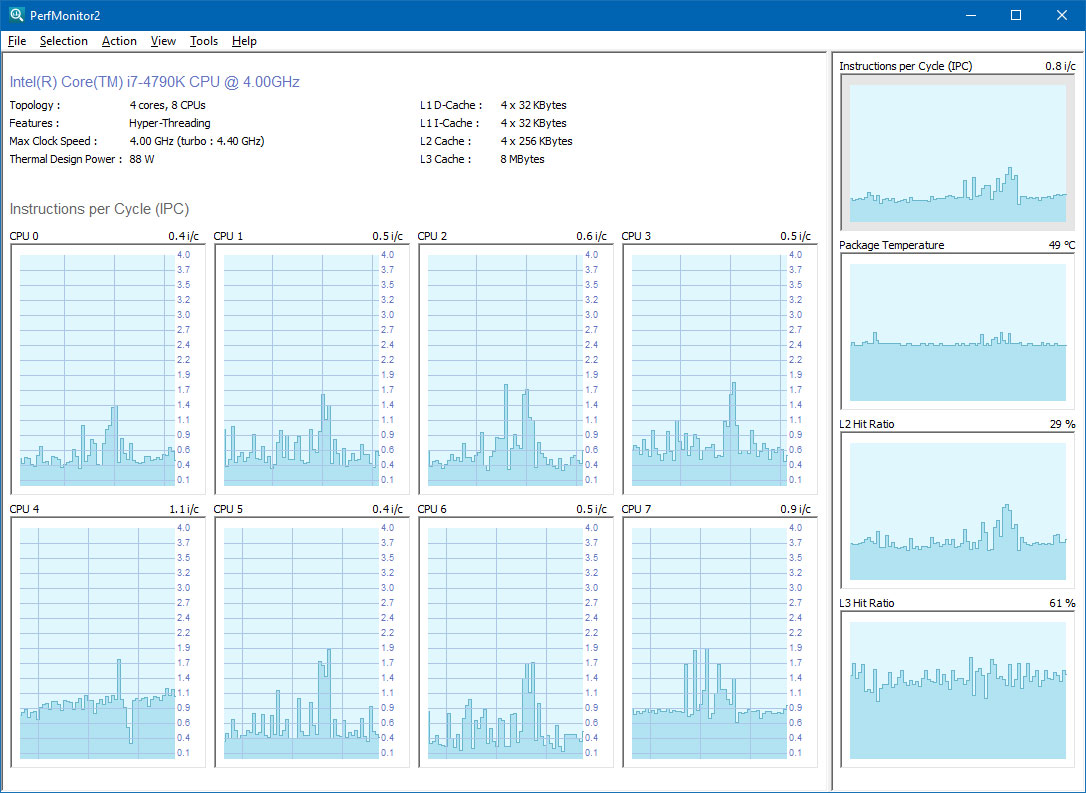Open the Action menu
The image size is (1086, 793).
click(119, 41)
